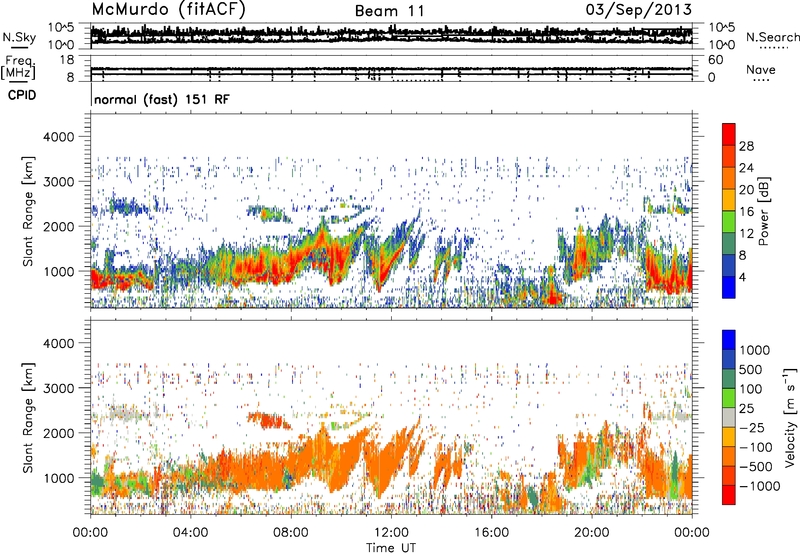
Task: Click the Beam 11 label
Action: (390, 11)
